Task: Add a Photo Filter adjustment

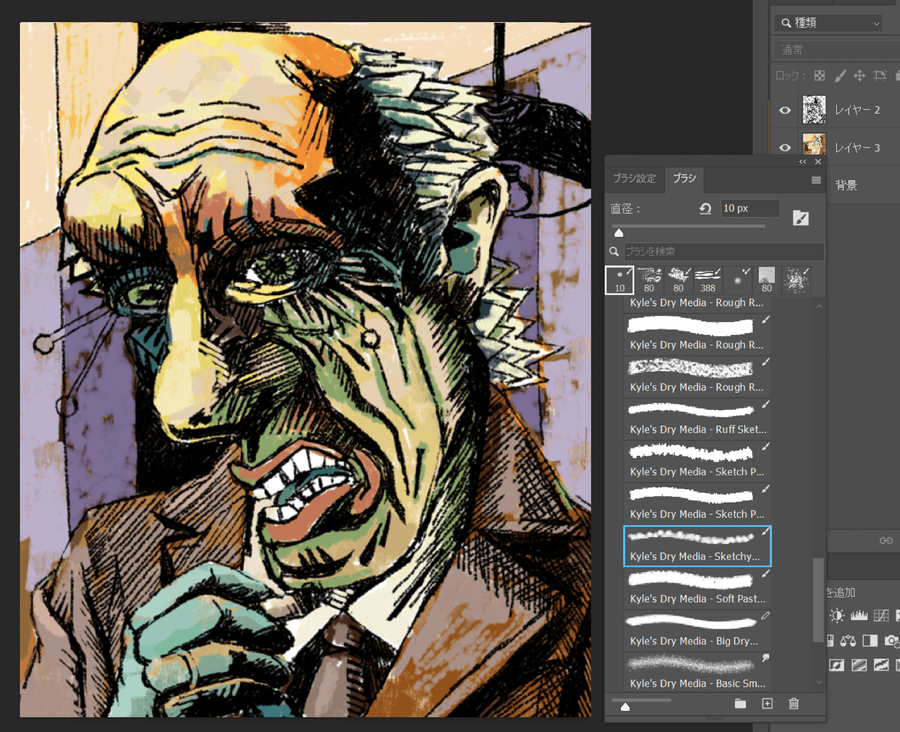Action: [x=891, y=641]
